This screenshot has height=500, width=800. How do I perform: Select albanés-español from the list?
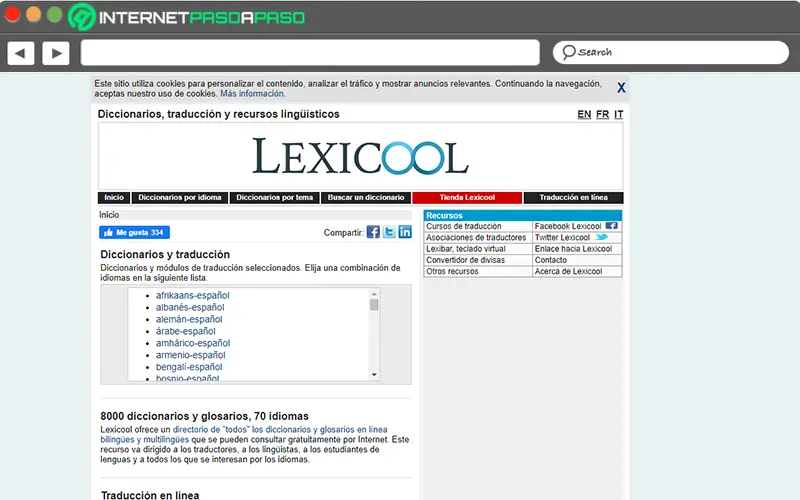(190, 307)
